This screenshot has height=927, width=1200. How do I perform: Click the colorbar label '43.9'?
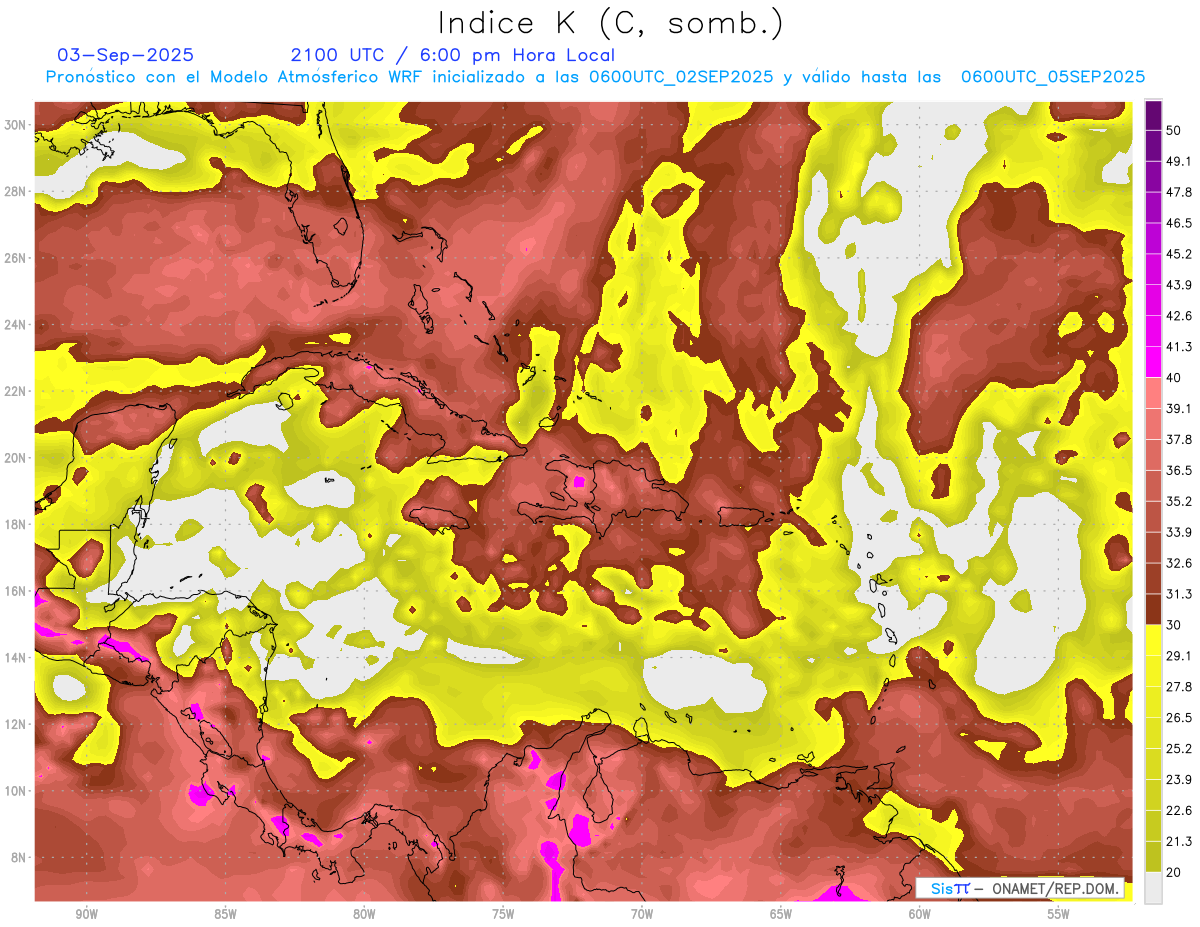click(1178, 285)
